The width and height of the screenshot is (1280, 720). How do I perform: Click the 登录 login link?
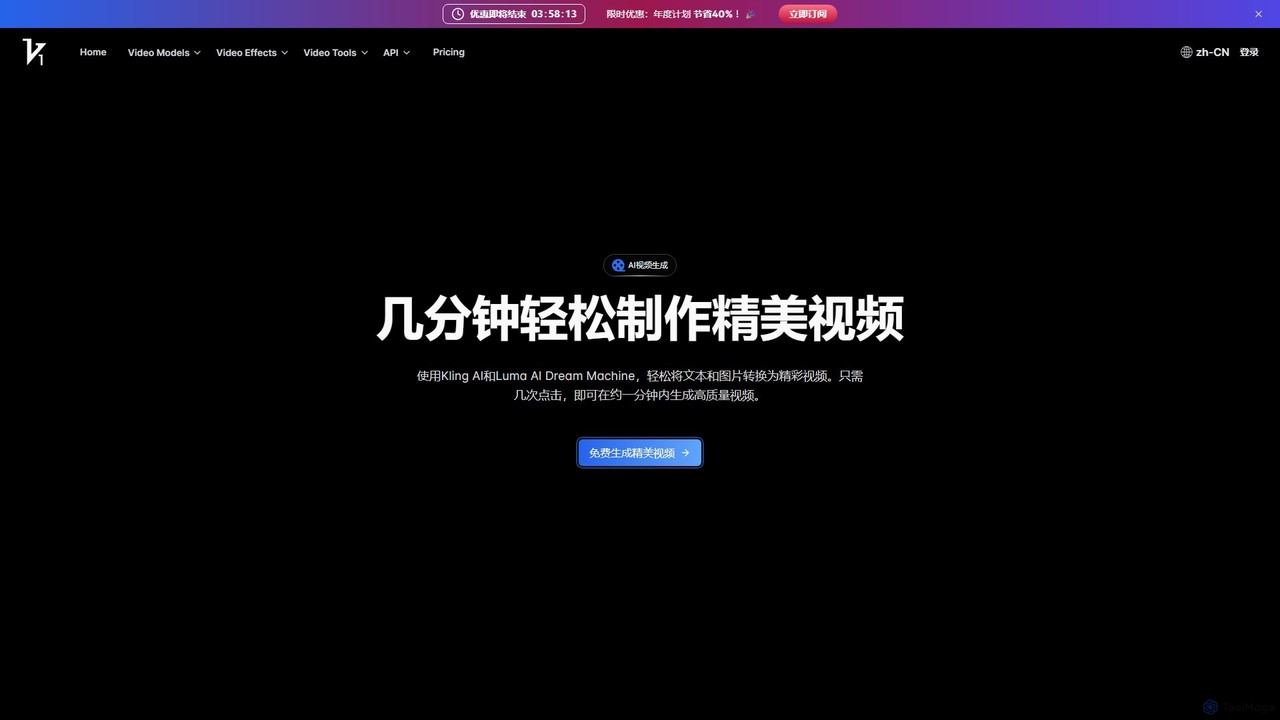click(x=1249, y=52)
